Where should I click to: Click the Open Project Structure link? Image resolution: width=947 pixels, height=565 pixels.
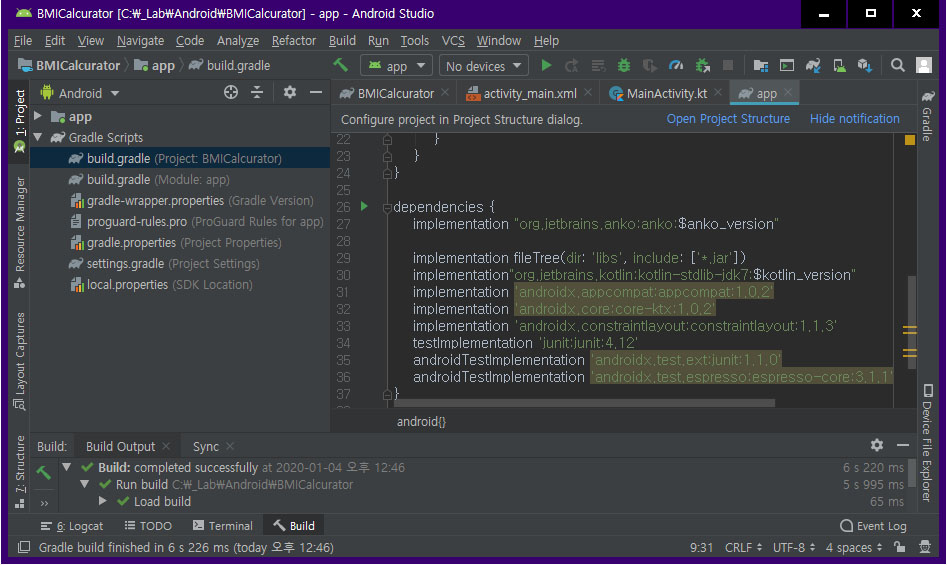(x=728, y=119)
